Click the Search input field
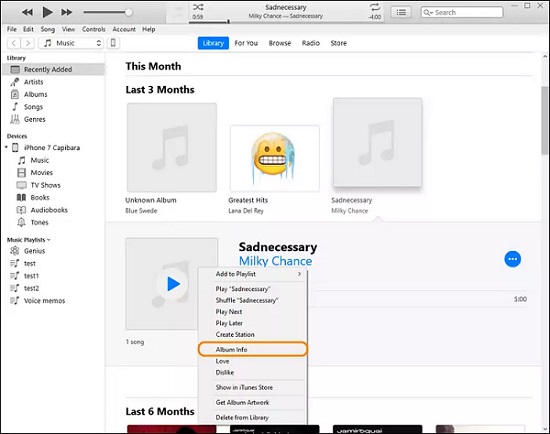 tap(462, 12)
